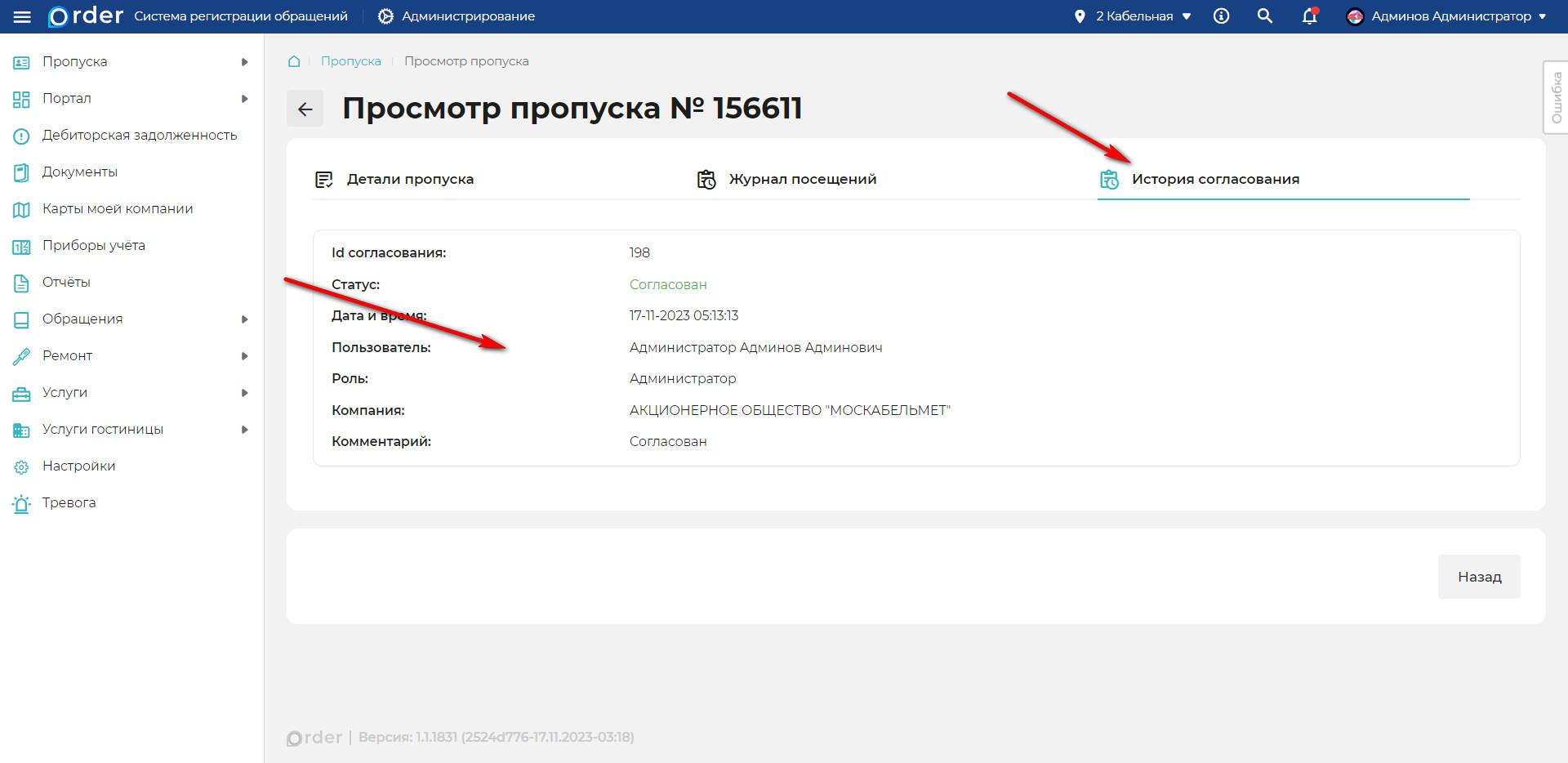Viewport: 1568px width, 763px height.
Task: Select the Отчёты section
Action: pos(65,282)
